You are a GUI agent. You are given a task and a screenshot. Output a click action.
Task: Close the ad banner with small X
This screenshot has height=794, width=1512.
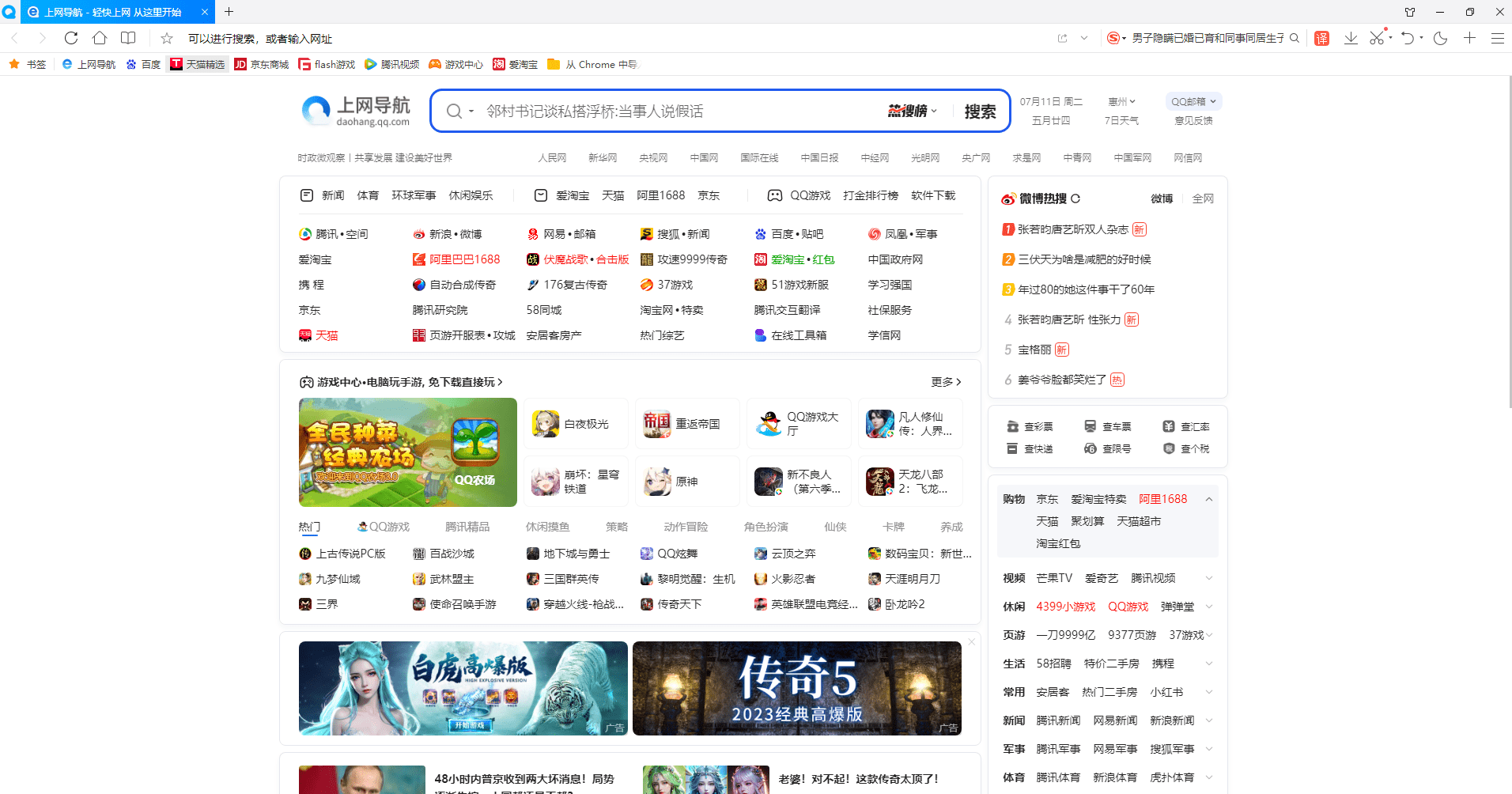(x=971, y=641)
